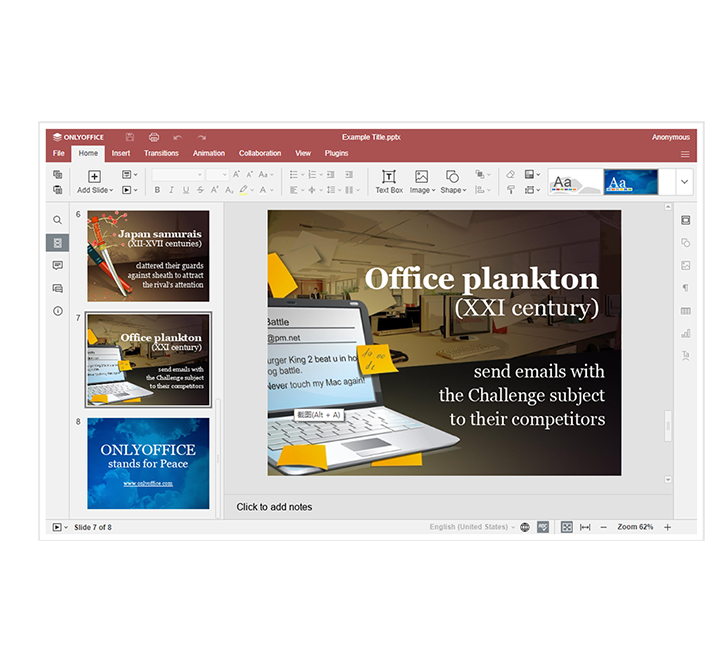Image resolution: width=725 pixels, height=670 pixels.
Task: Insert a Text Box
Action: 389,181
